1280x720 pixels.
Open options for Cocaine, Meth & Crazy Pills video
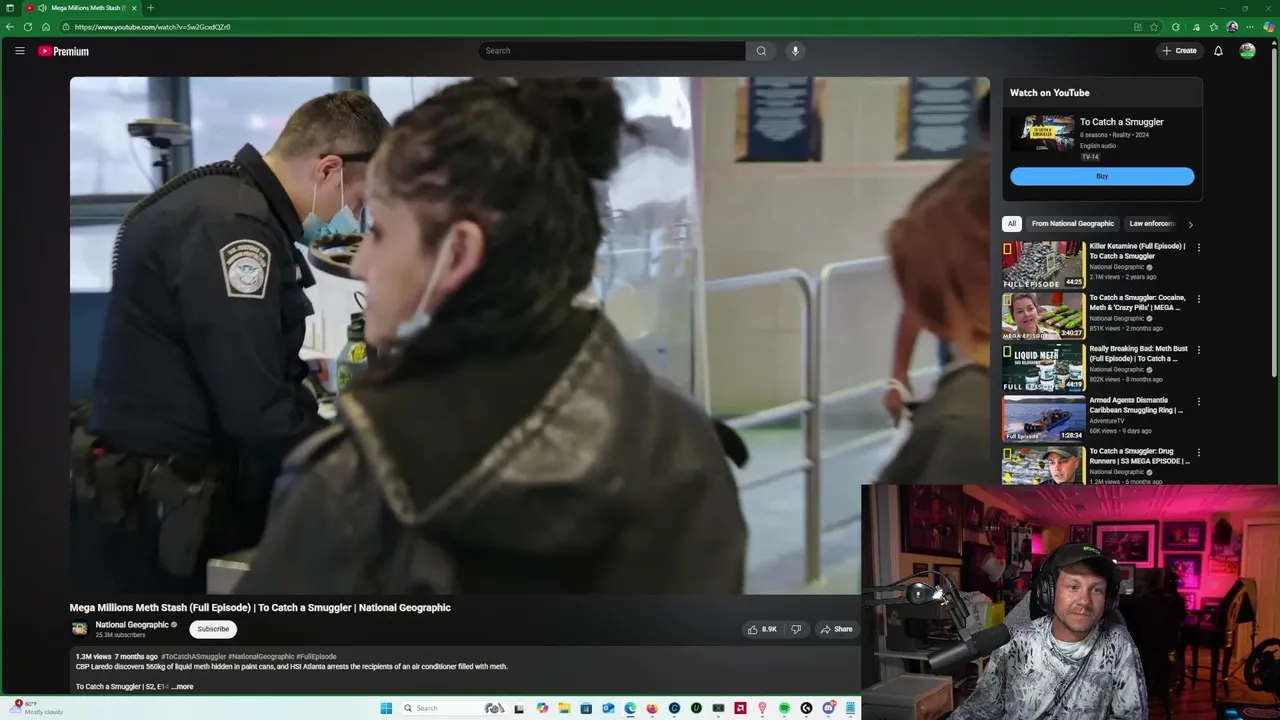click(x=1198, y=299)
